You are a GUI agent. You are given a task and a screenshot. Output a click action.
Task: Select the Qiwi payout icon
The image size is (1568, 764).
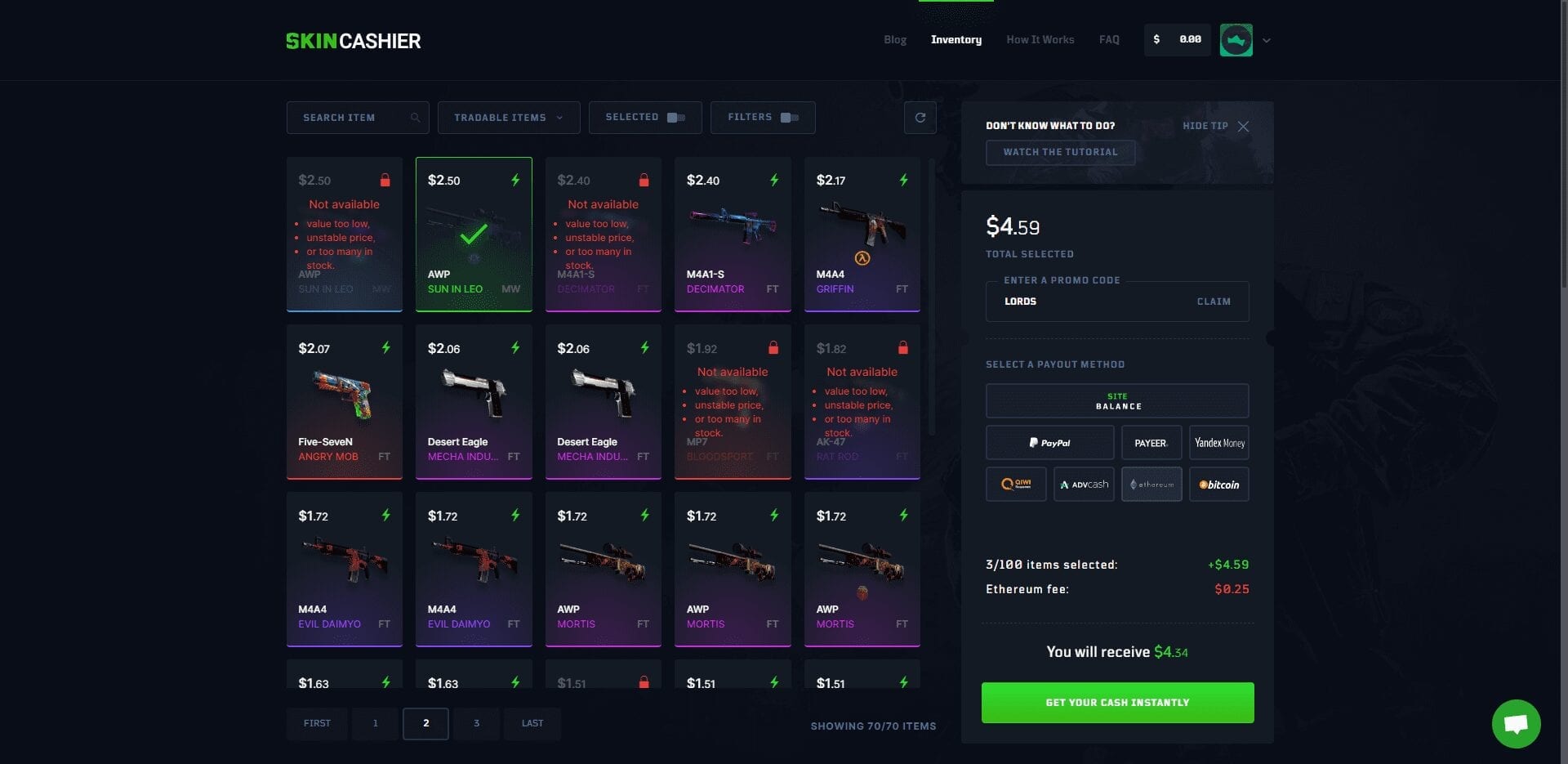point(1016,485)
